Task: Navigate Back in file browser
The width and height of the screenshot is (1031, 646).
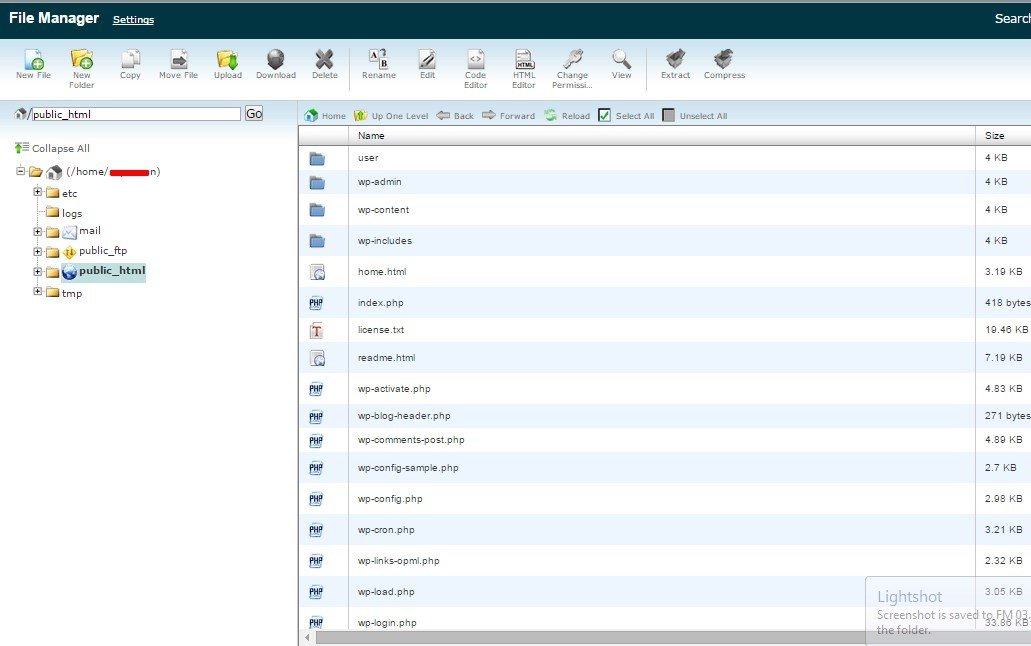Action: 454,116
